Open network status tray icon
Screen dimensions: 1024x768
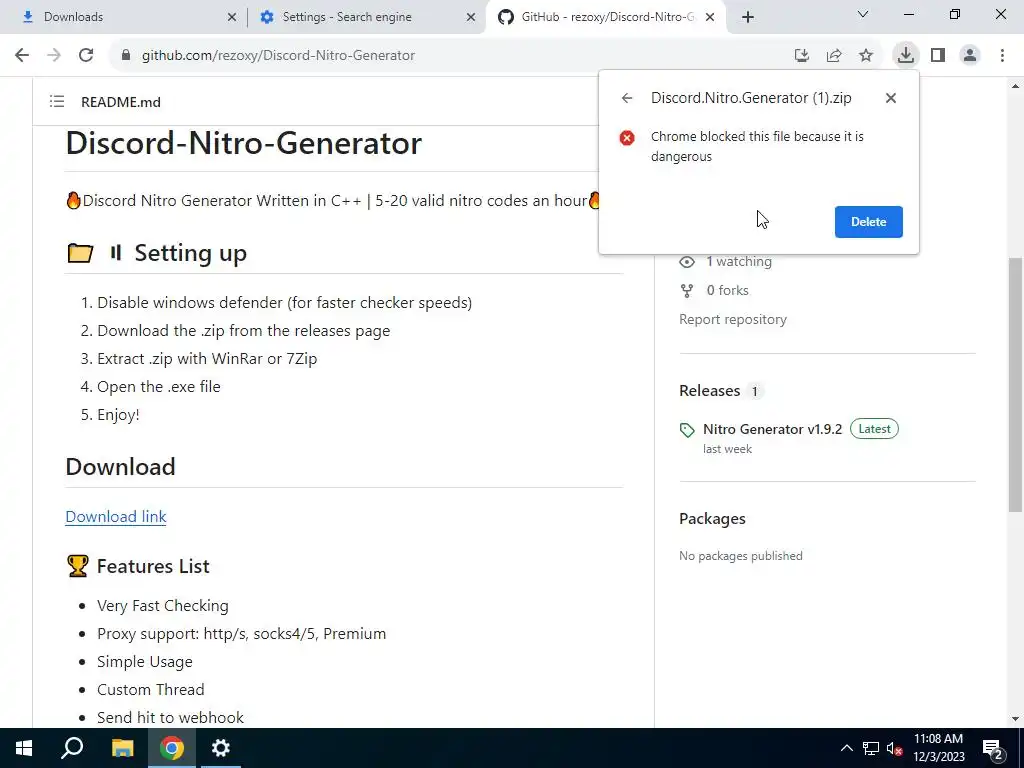pos(871,748)
